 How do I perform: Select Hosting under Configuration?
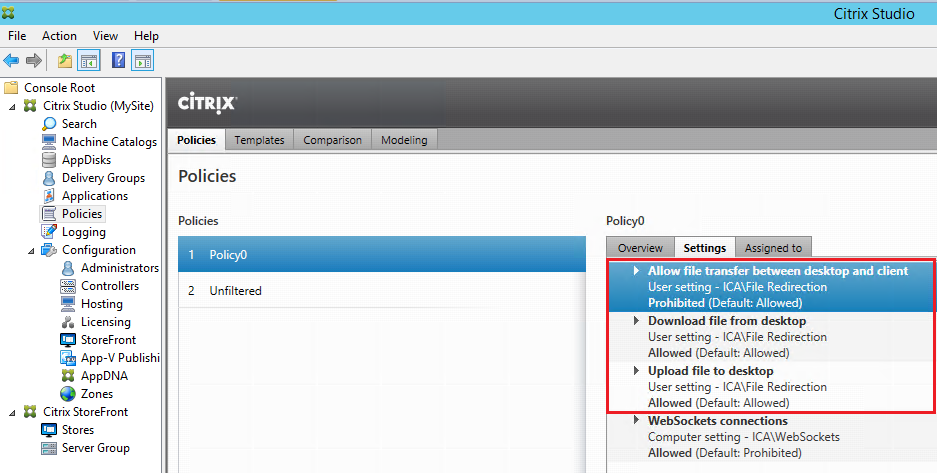coord(102,304)
